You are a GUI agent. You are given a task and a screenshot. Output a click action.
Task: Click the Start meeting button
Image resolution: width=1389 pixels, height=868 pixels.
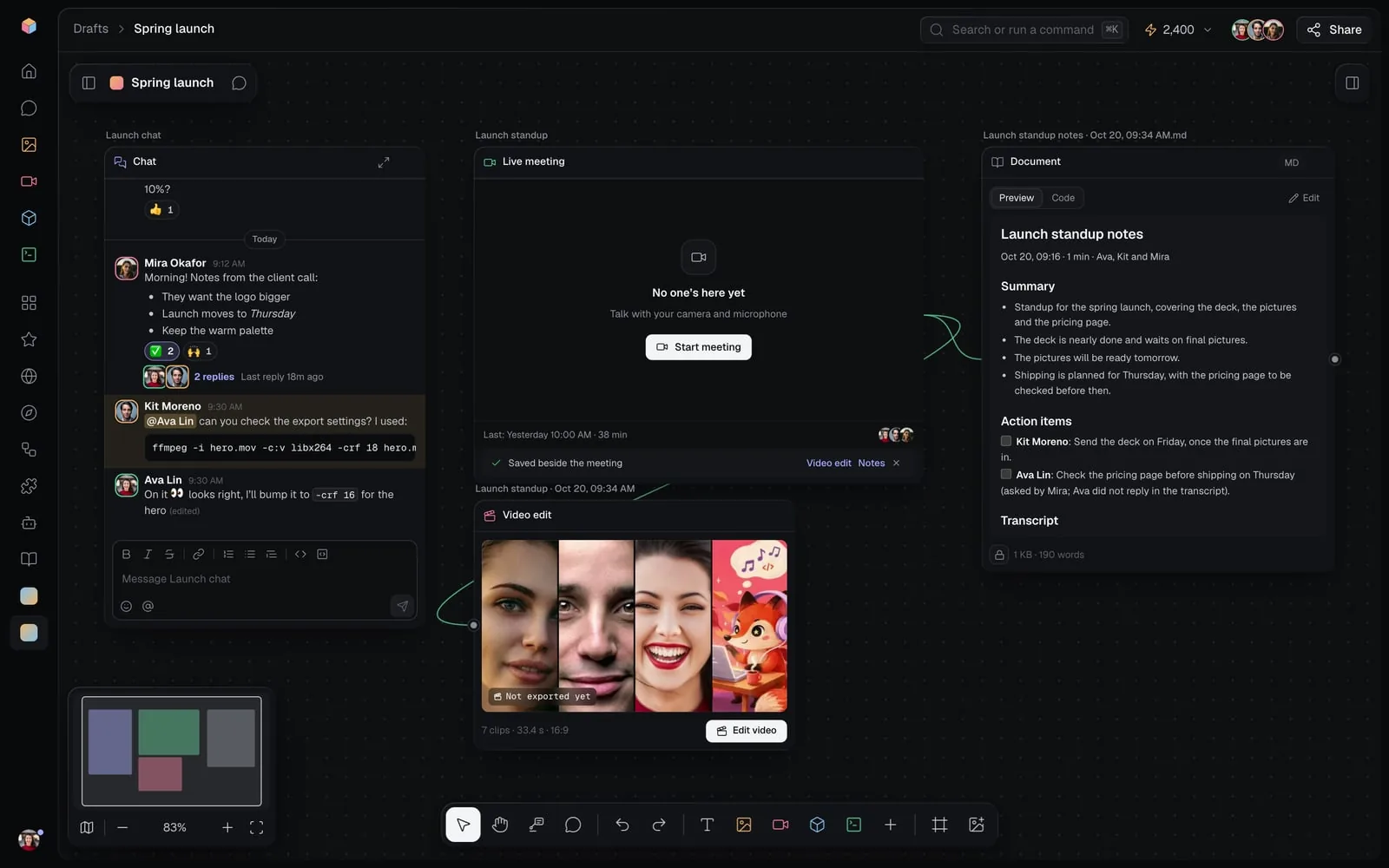699,347
